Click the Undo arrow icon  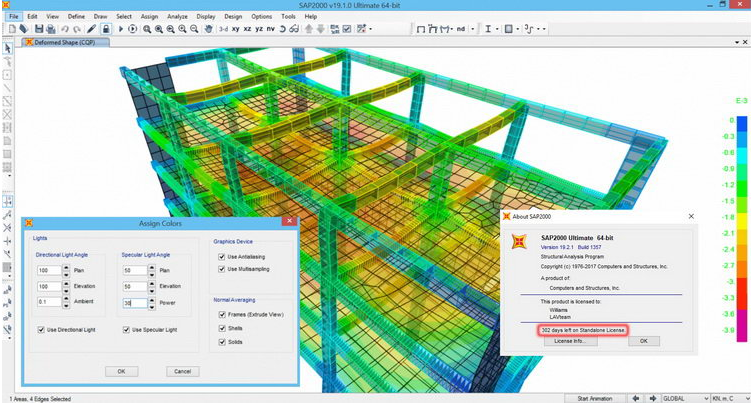(x=65, y=29)
